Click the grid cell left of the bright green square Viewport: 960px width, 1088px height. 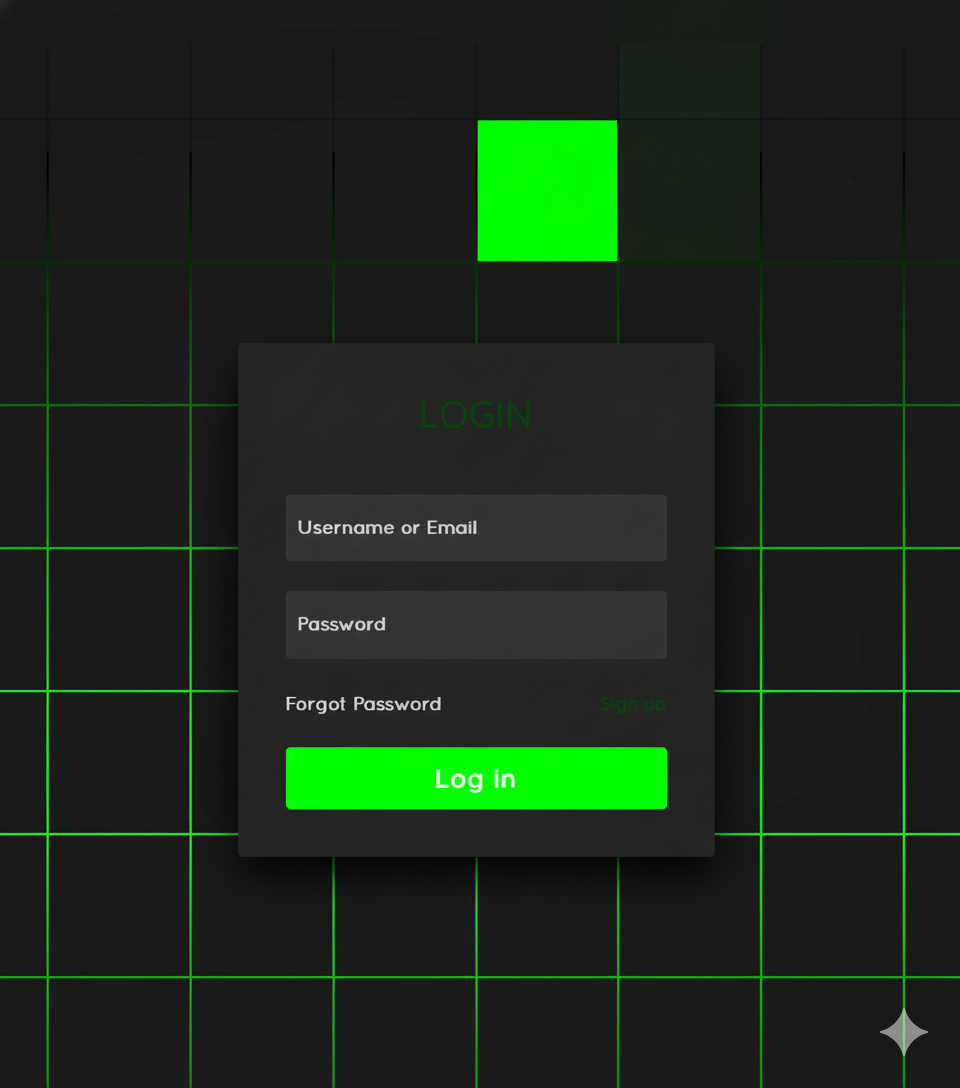[x=404, y=190]
